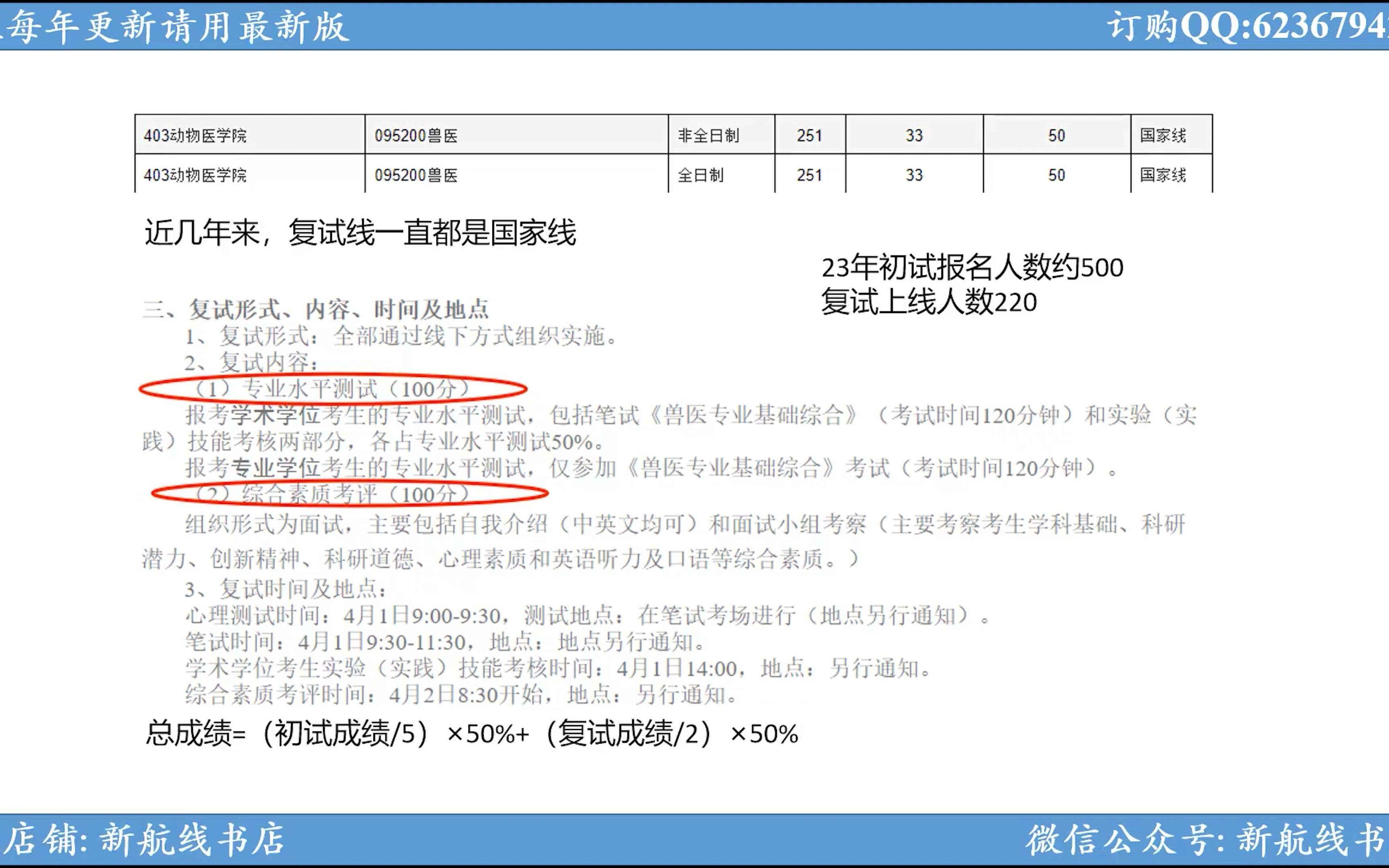Viewport: 1389px width, 868px height.
Task: Click the '50' value in the 全日制 row
Action: (x=1057, y=175)
